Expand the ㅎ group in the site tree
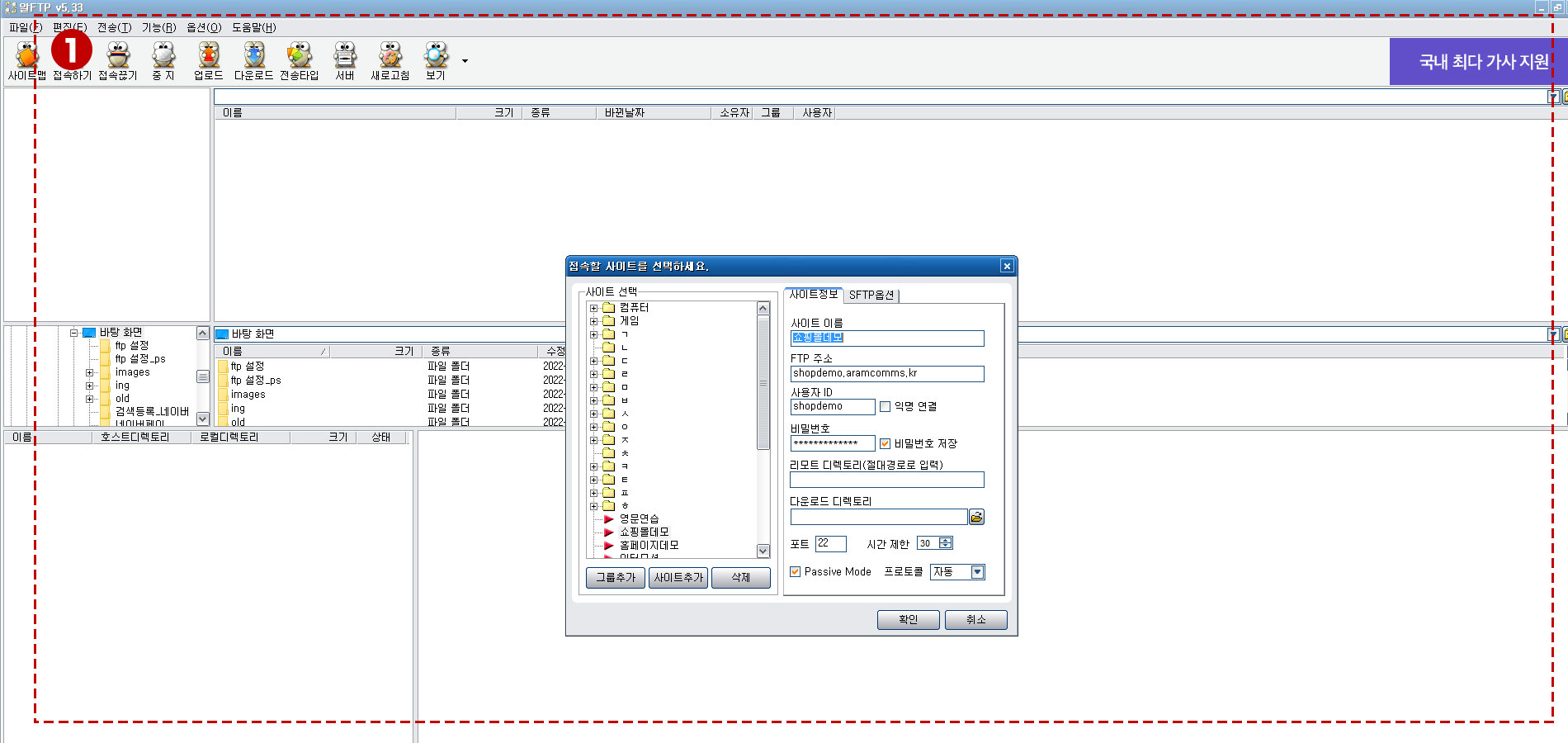 [593, 506]
